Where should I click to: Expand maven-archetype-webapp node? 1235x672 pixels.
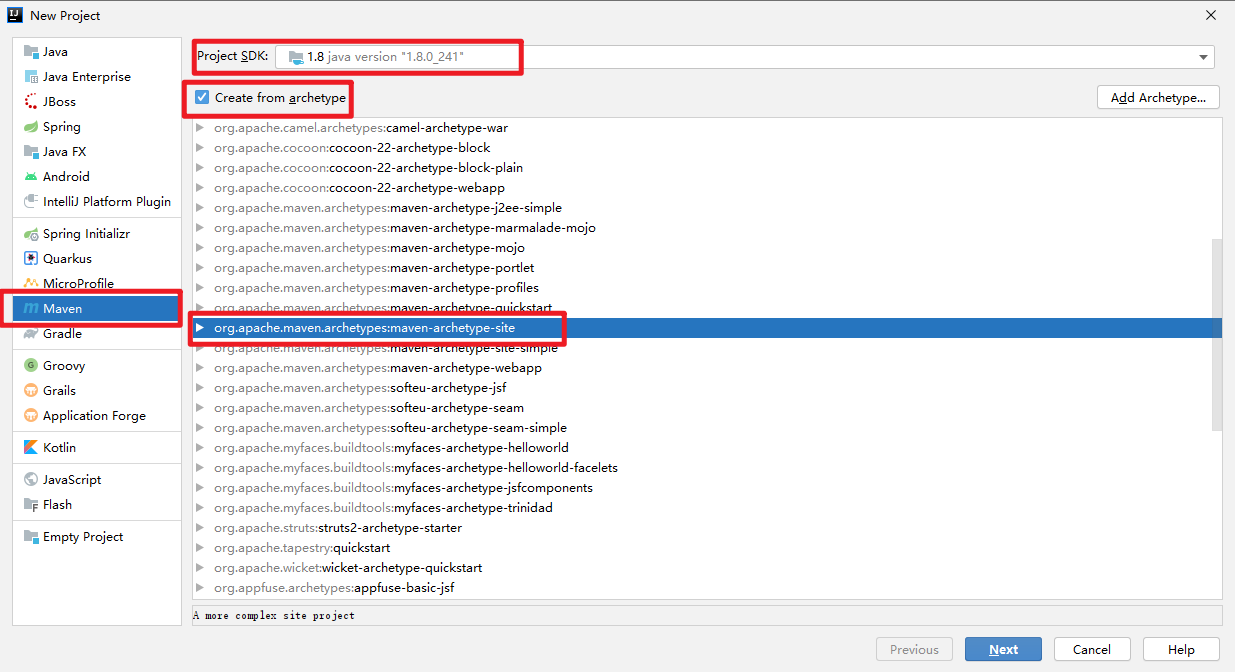pyautogui.click(x=200, y=368)
